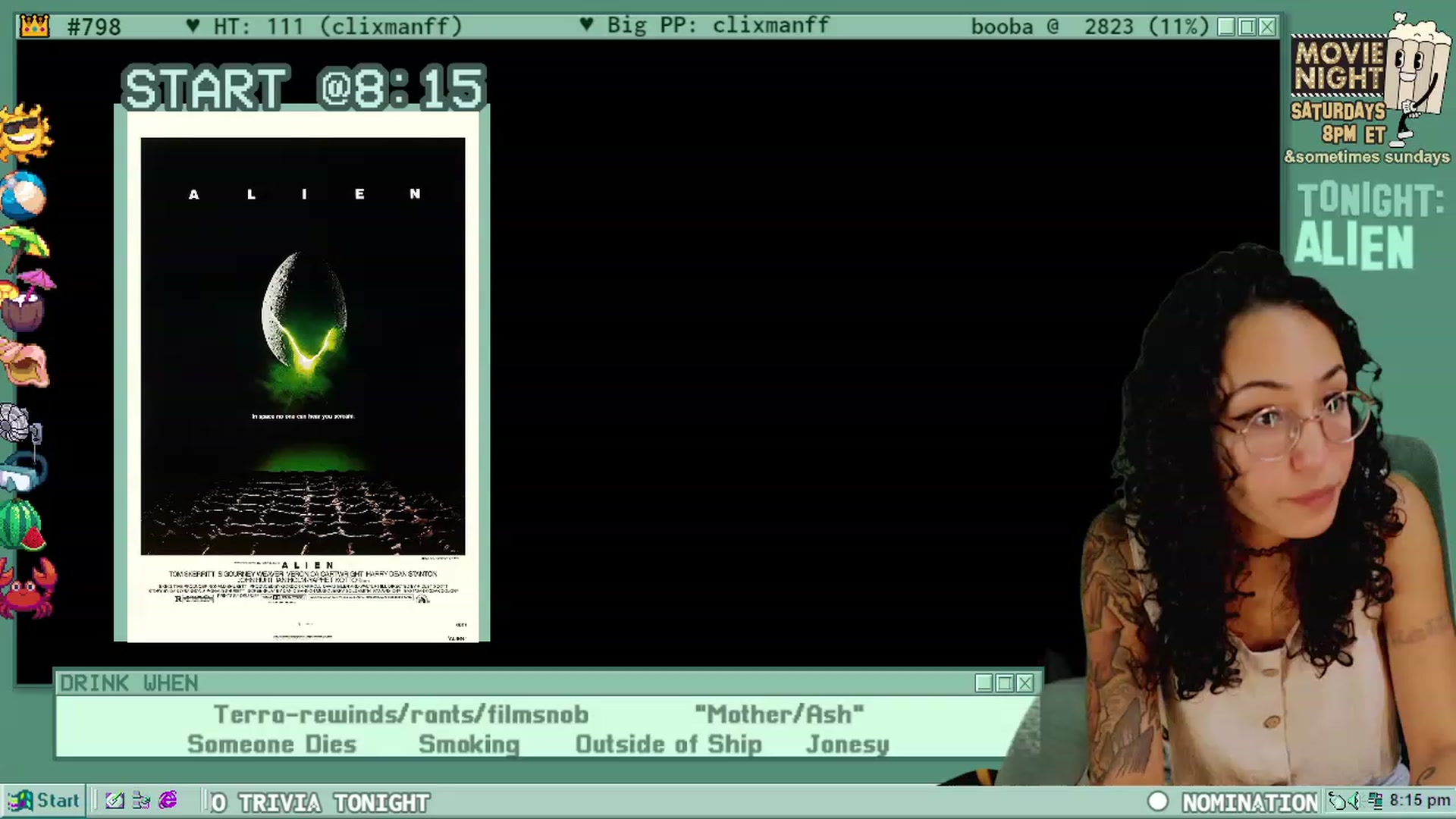Image resolution: width=1456 pixels, height=819 pixels.
Task: Click the Big PP: clixmanff label
Action: (704, 26)
